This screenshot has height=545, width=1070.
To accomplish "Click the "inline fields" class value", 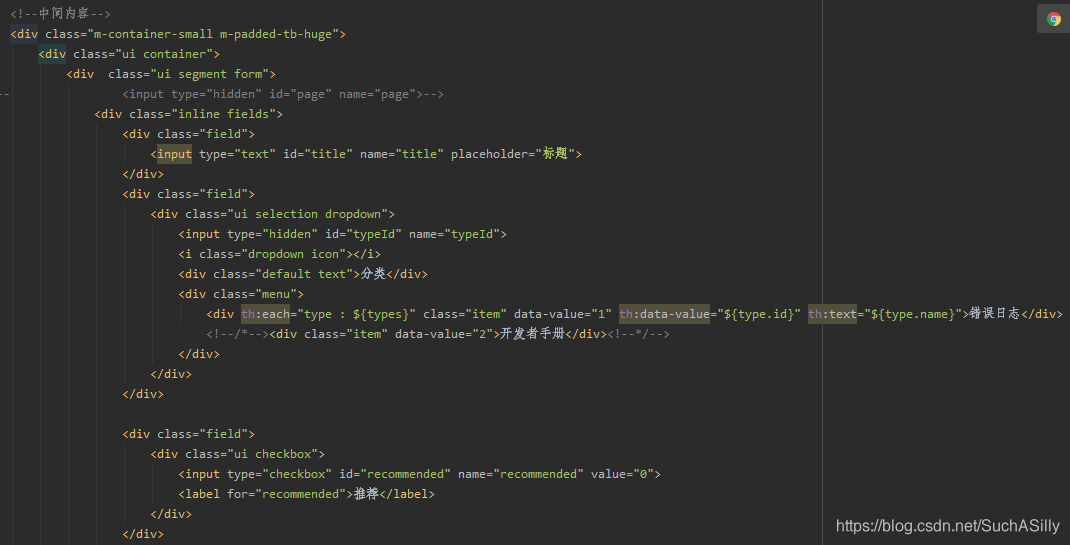I will click(222, 114).
